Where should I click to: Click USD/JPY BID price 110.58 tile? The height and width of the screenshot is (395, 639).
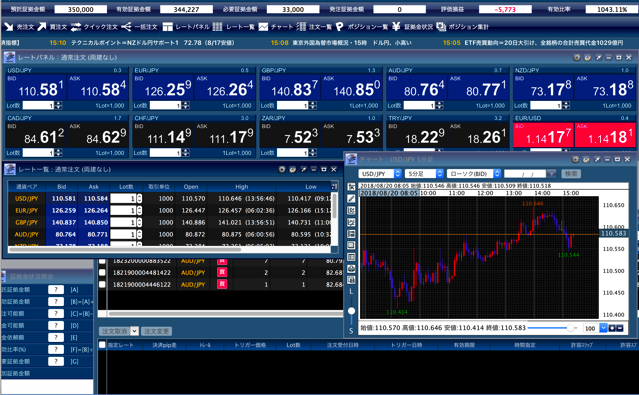(35, 87)
